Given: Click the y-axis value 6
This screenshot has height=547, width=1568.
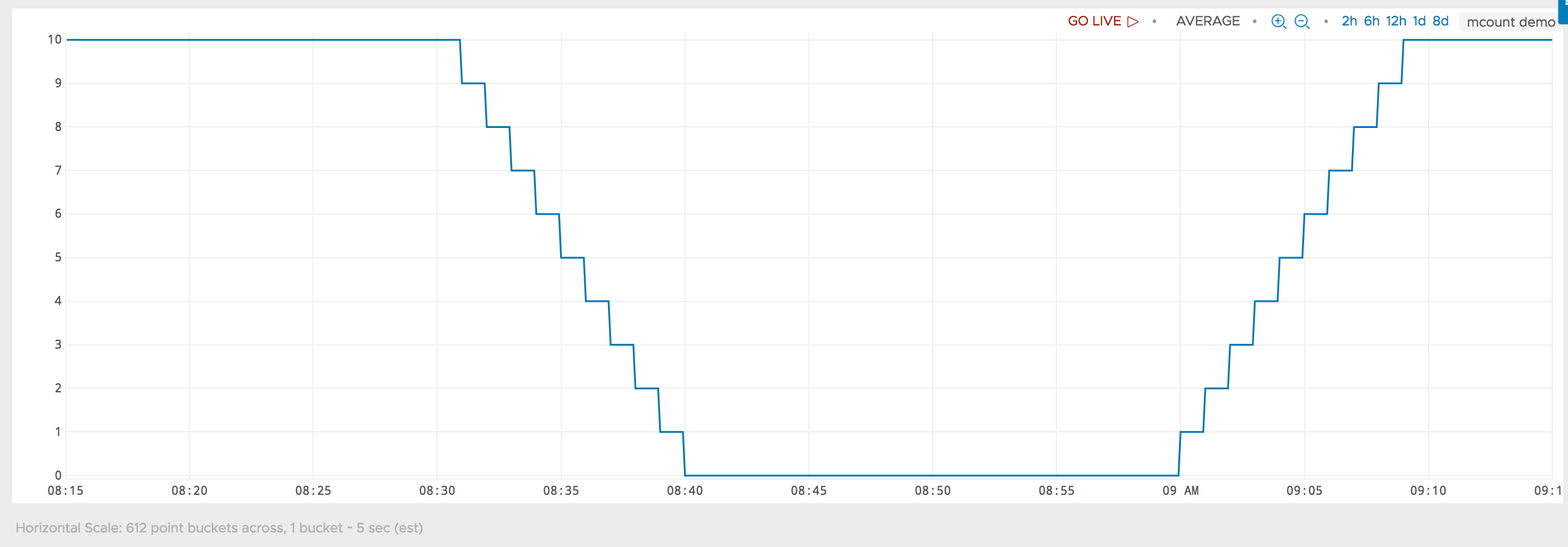Looking at the screenshot, I should pyautogui.click(x=58, y=213).
